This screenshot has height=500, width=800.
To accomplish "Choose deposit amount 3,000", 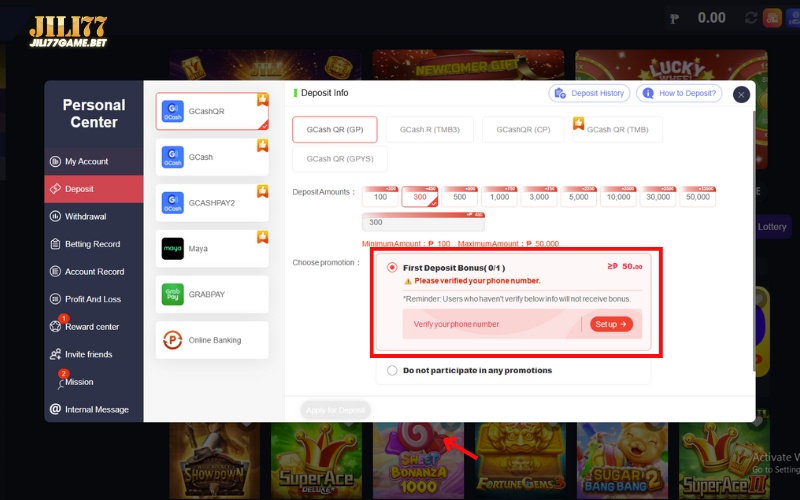I will 539,197.
